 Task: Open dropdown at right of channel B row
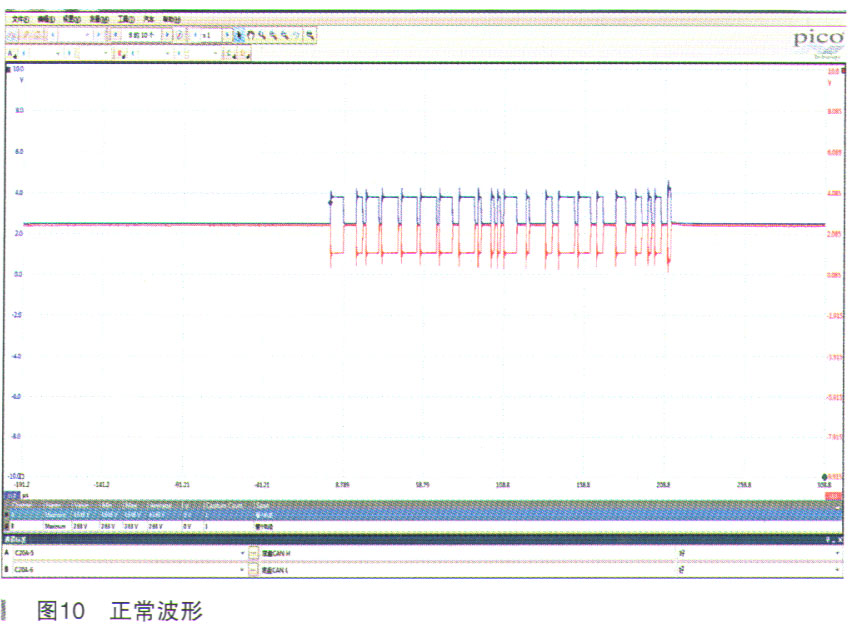point(837,570)
